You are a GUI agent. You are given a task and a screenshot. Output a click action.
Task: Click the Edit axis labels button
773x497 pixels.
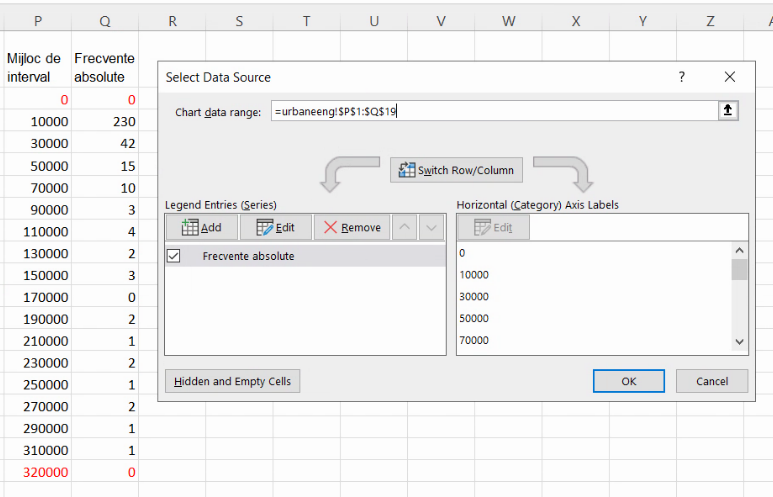coord(493,227)
